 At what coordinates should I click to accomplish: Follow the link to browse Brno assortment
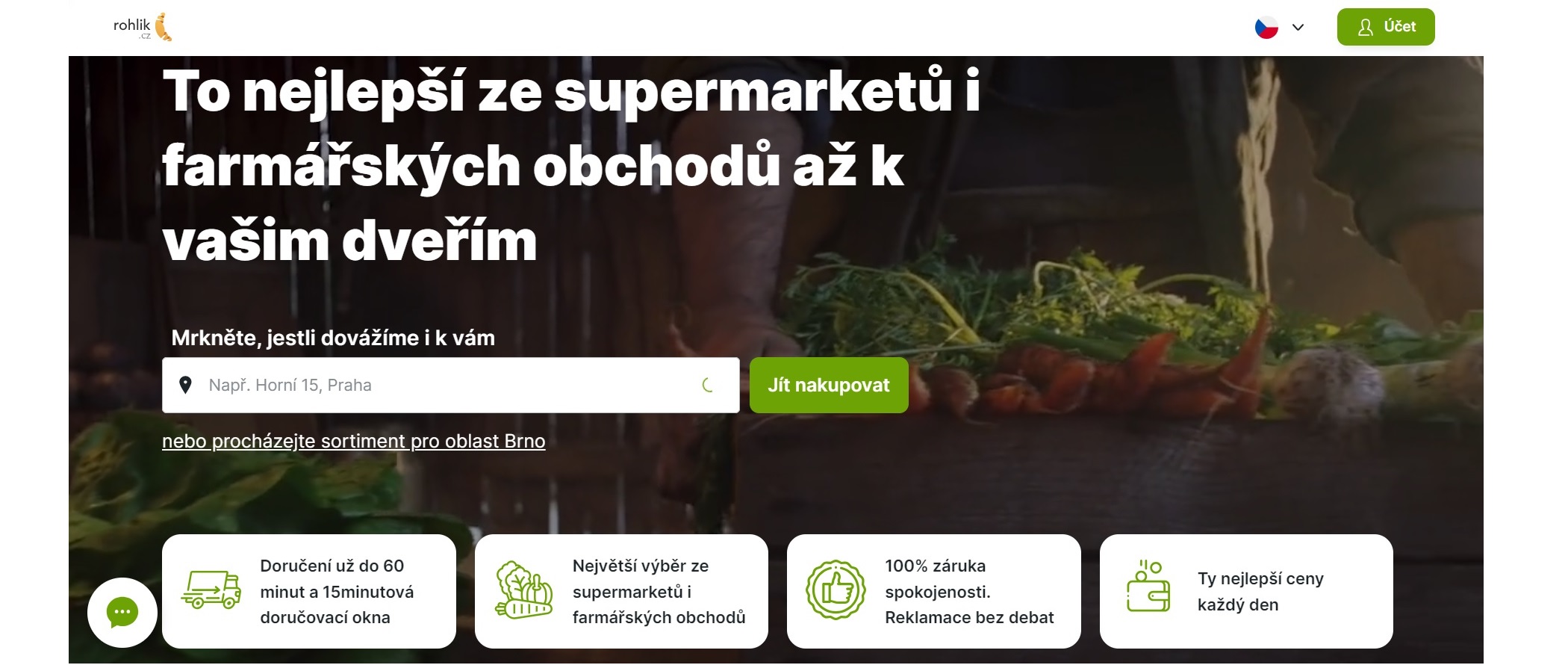(x=354, y=441)
